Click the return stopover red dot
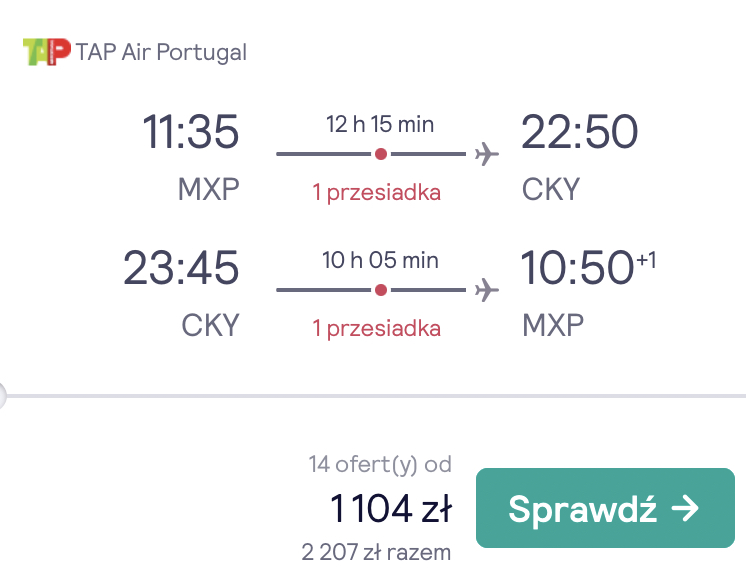Image resolution: width=746 pixels, height=584 pixels. pos(381,290)
